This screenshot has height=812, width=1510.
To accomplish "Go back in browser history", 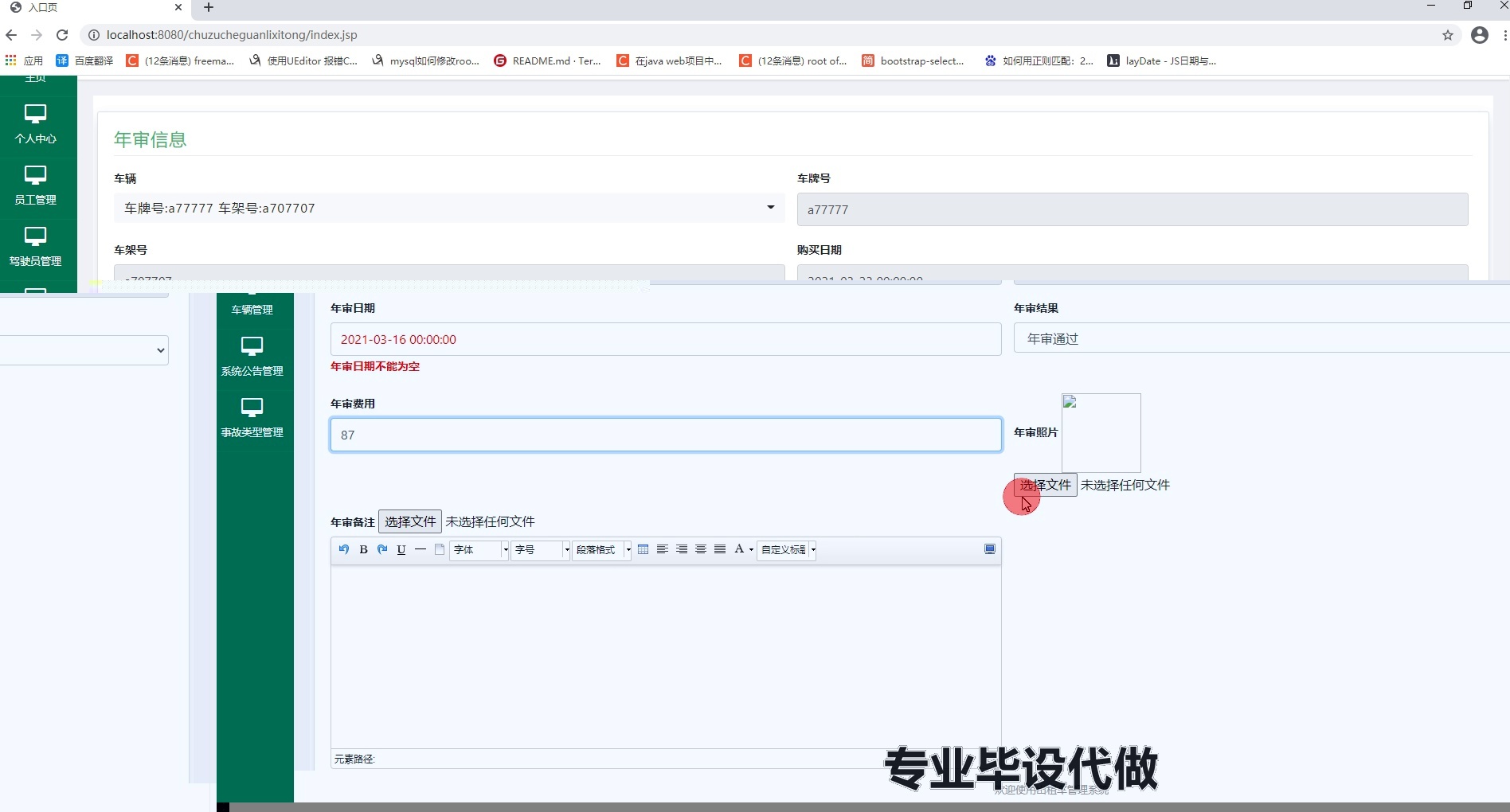I will pyautogui.click(x=11, y=35).
